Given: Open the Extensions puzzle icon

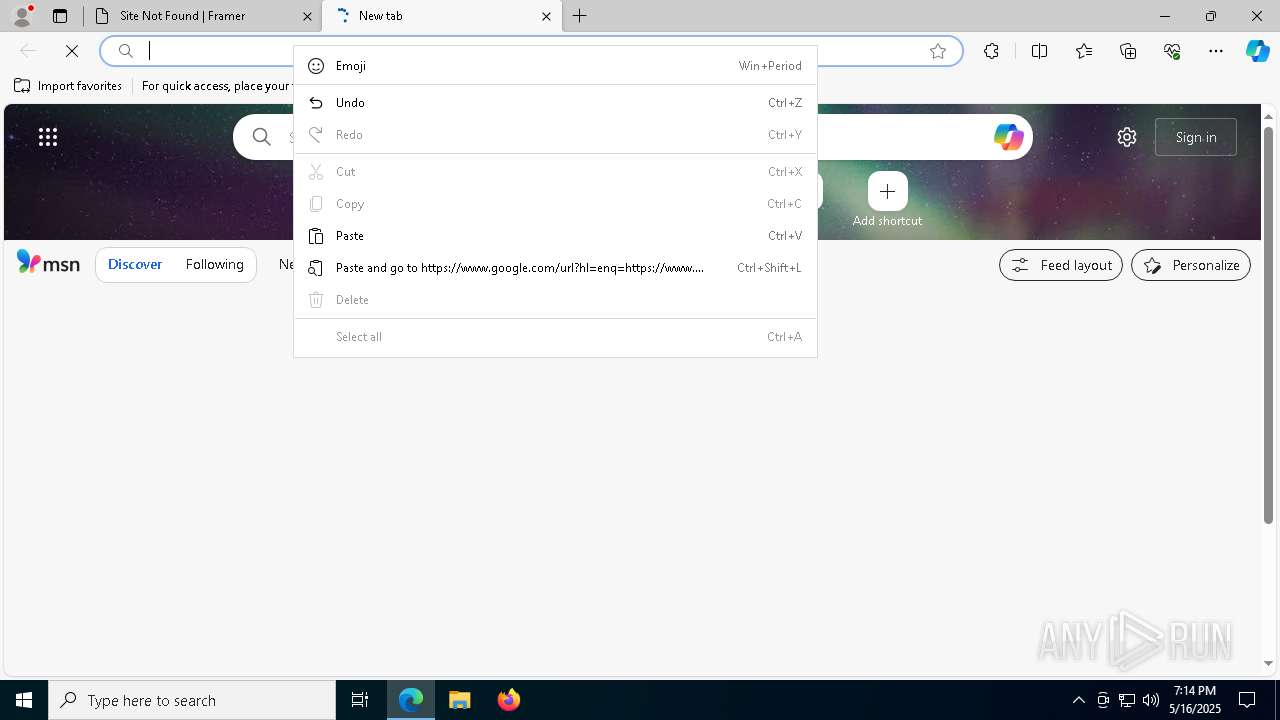Looking at the screenshot, I should (x=991, y=51).
